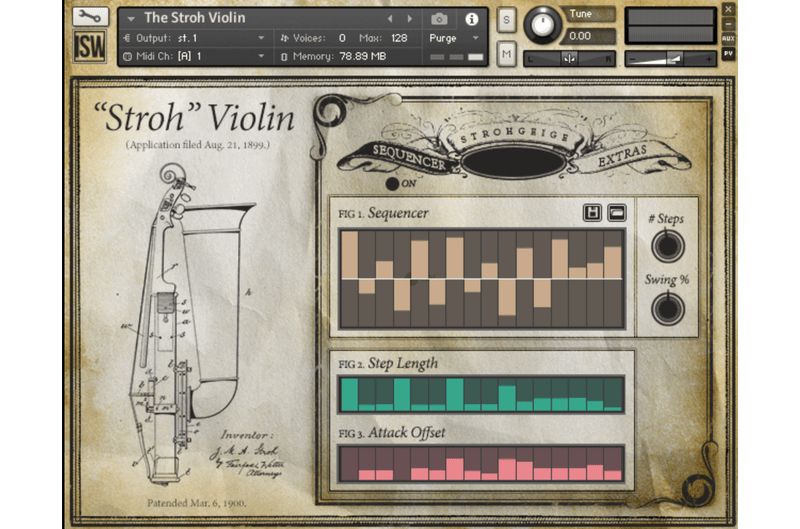This screenshot has height=529, width=800.
Task: Click the Tune knob
Action: [542, 24]
